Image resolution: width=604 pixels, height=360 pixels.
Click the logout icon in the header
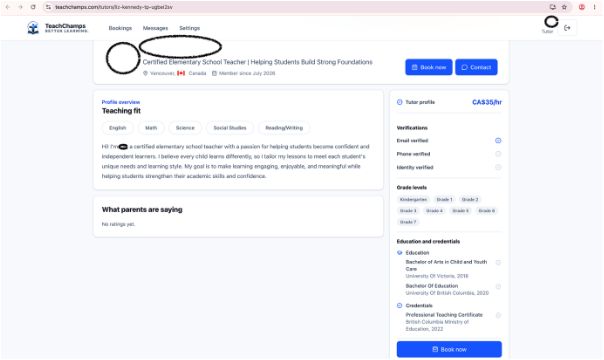[567, 28]
